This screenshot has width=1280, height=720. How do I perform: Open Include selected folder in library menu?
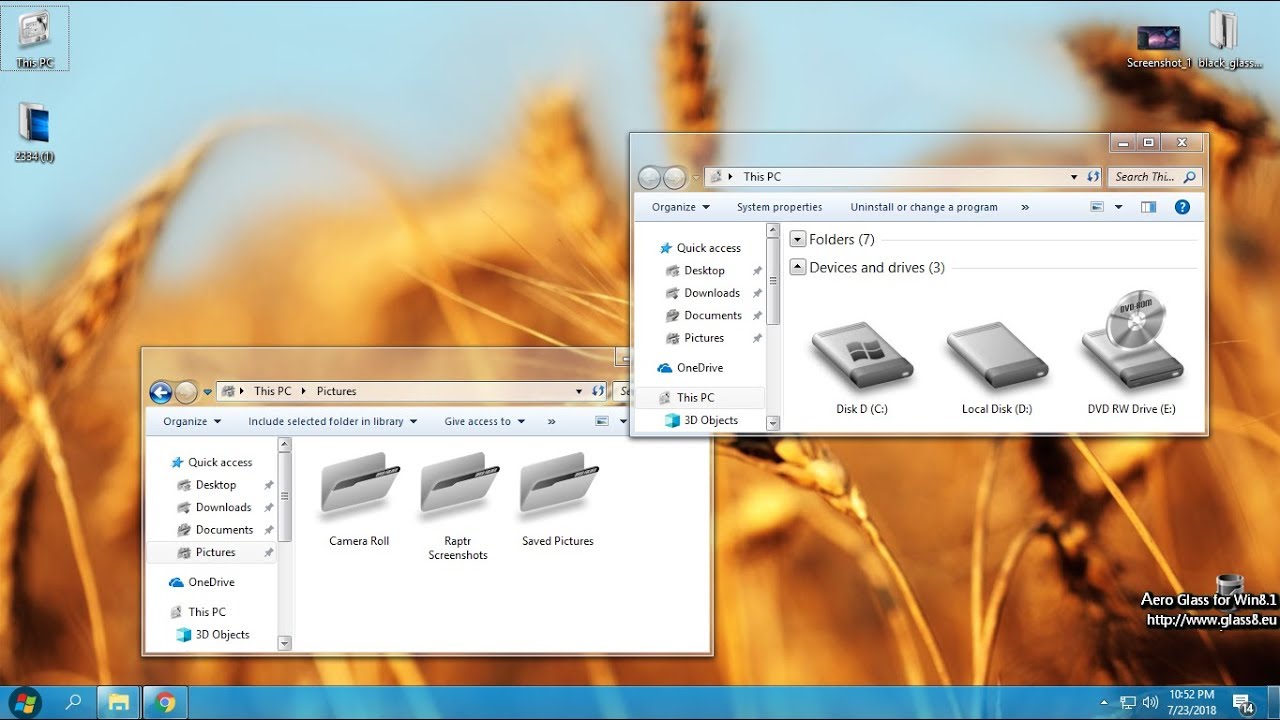pos(332,421)
